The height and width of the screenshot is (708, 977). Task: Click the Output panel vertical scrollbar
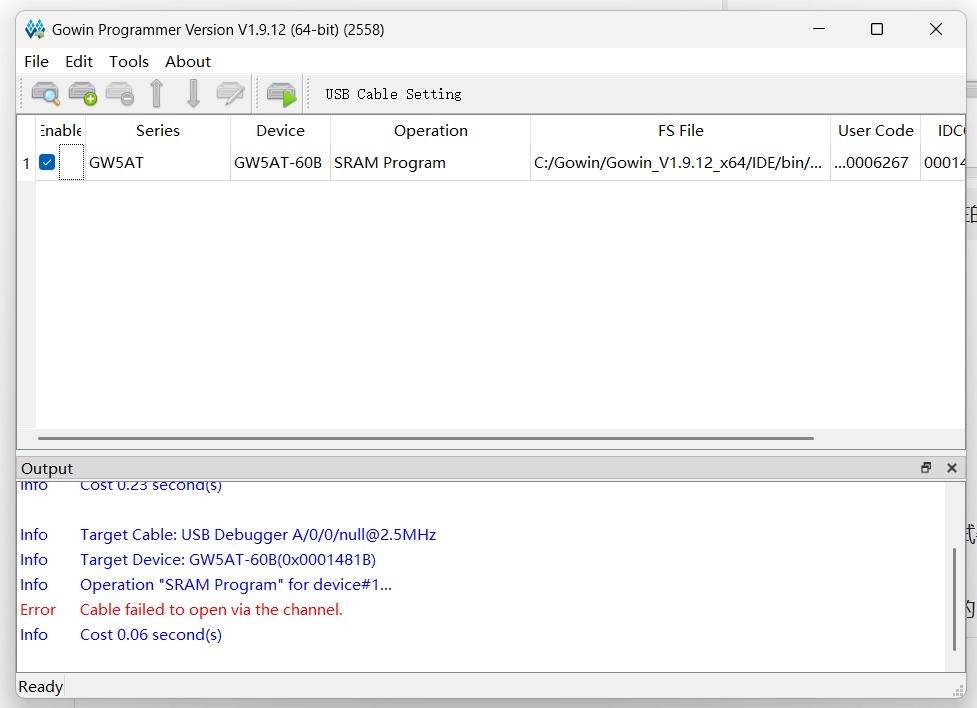coord(954,599)
